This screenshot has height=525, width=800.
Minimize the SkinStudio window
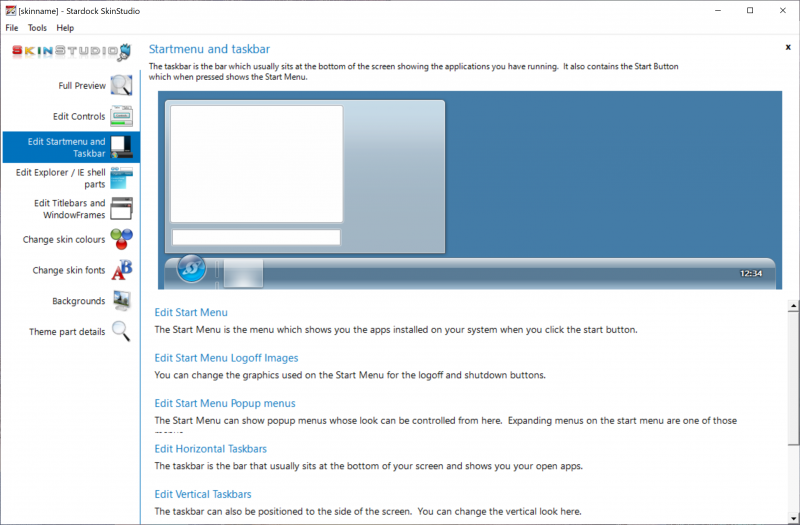pos(718,10)
